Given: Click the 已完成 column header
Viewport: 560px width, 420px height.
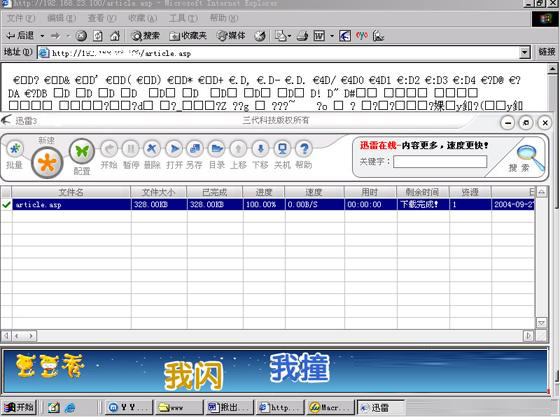Looking at the screenshot, I should [214, 192].
